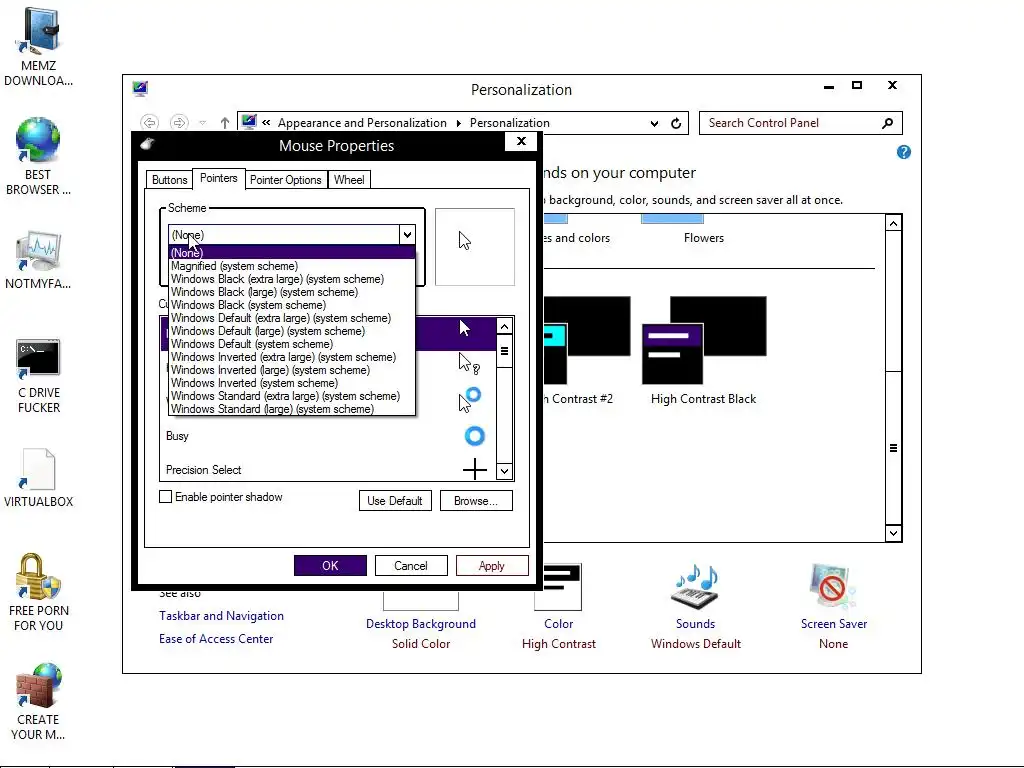Enable pointer shadow checkbox

(x=166, y=497)
